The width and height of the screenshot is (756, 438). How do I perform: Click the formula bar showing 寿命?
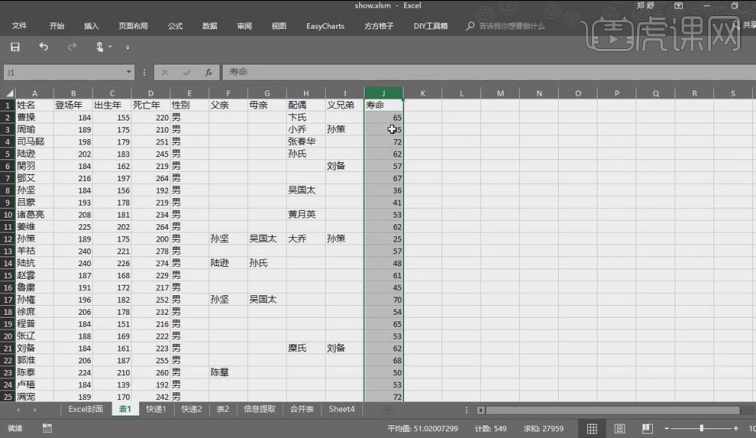(x=488, y=72)
